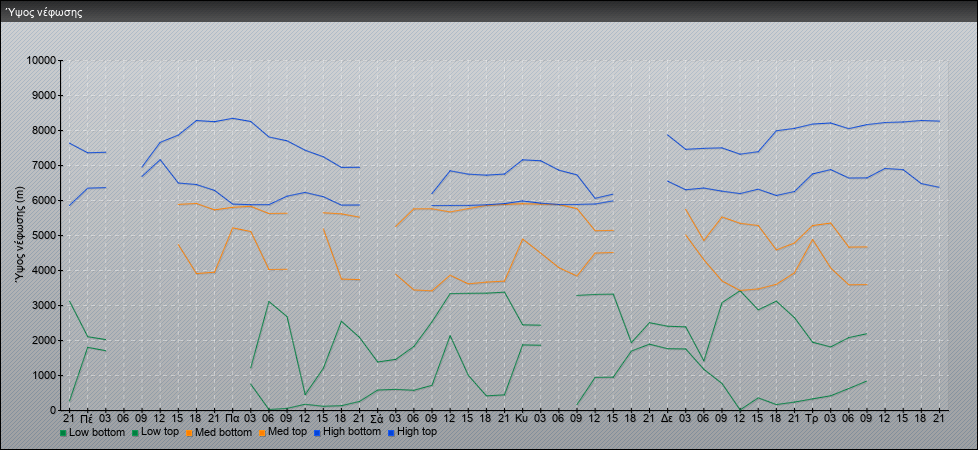
Task: Select the Τρ day label on x-axis
Action: (x=811, y=417)
